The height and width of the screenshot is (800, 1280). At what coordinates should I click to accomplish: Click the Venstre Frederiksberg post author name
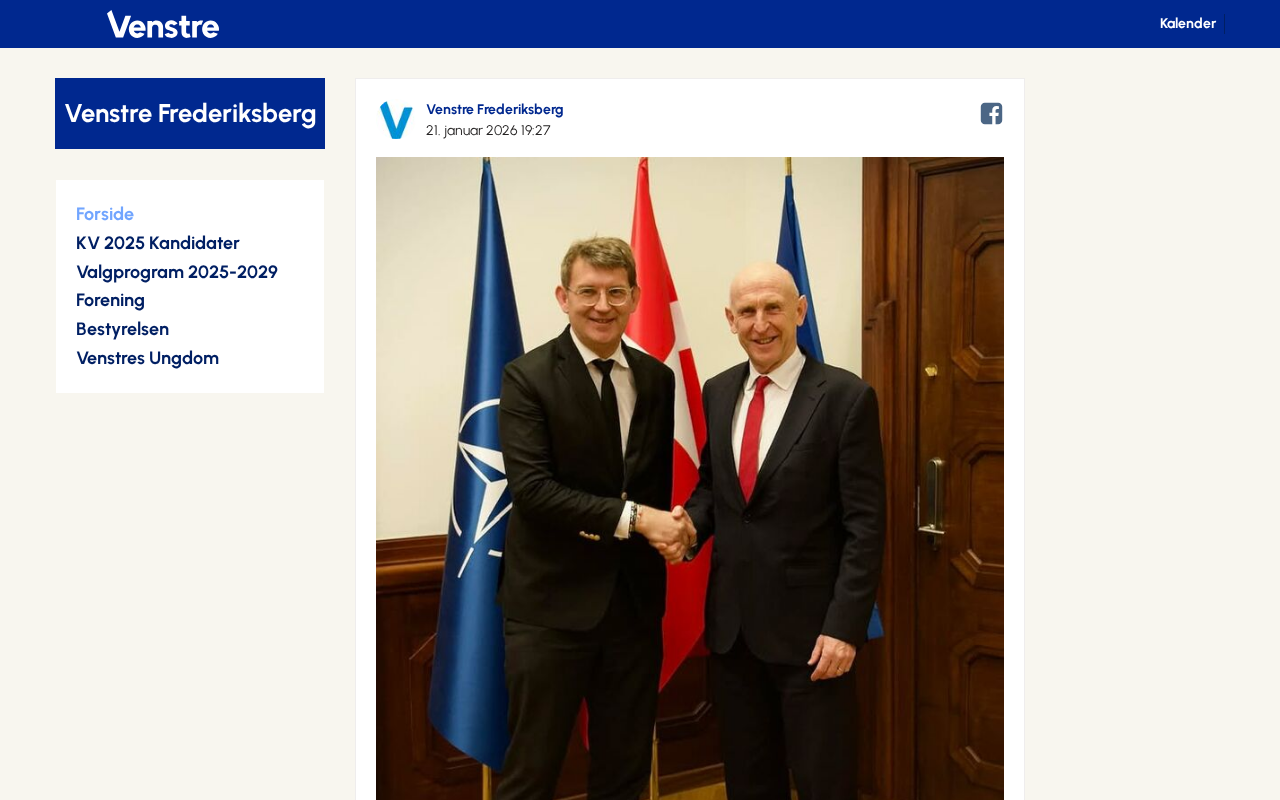(x=495, y=110)
